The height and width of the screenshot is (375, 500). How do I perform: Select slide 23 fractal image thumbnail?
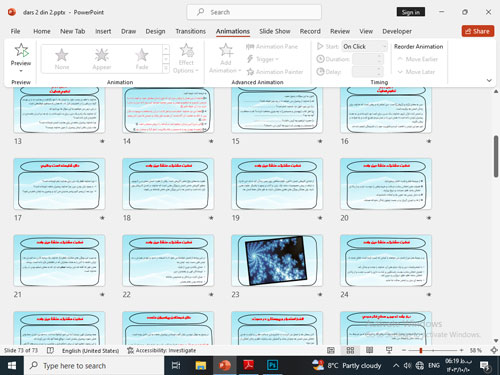click(x=277, y=261)
